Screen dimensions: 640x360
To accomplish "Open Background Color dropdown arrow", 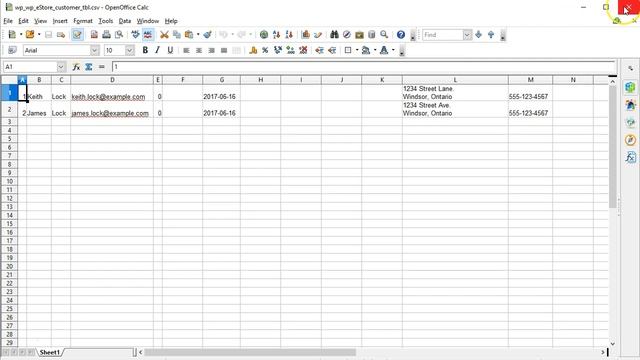I will click(x=375, y=50).
